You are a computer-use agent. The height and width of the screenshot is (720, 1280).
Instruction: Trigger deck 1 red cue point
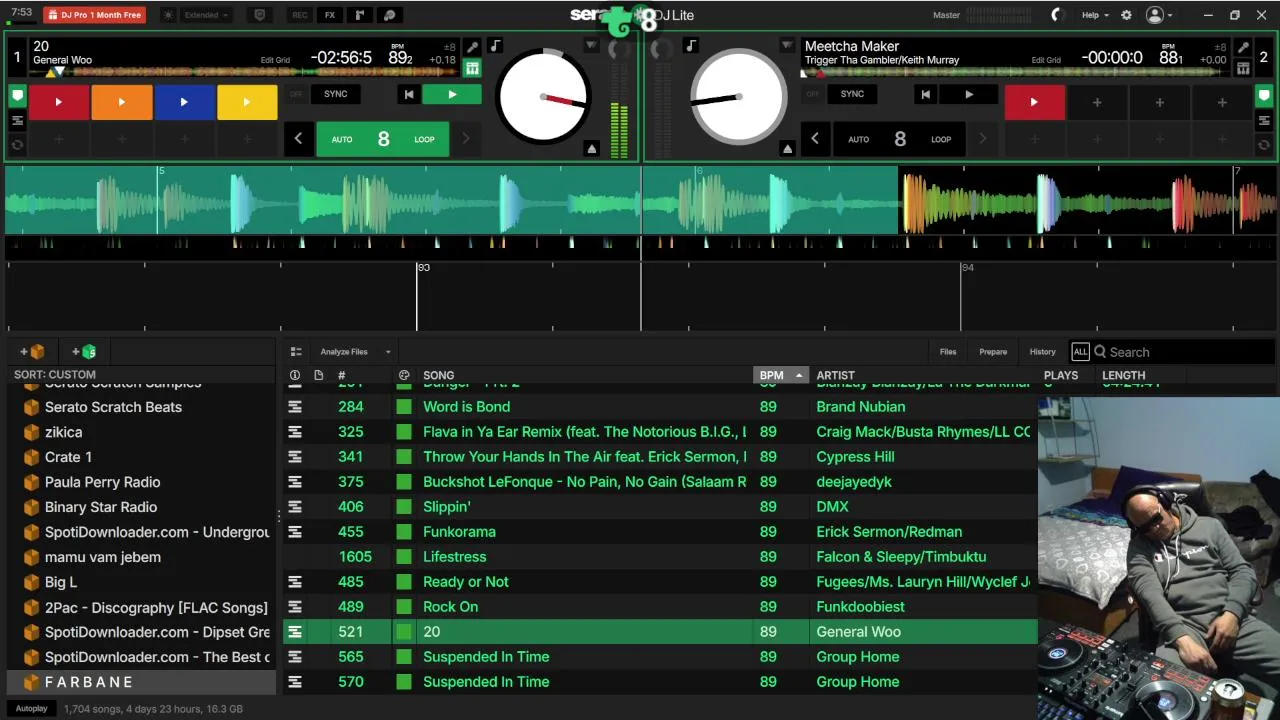(x=59, y=102)
